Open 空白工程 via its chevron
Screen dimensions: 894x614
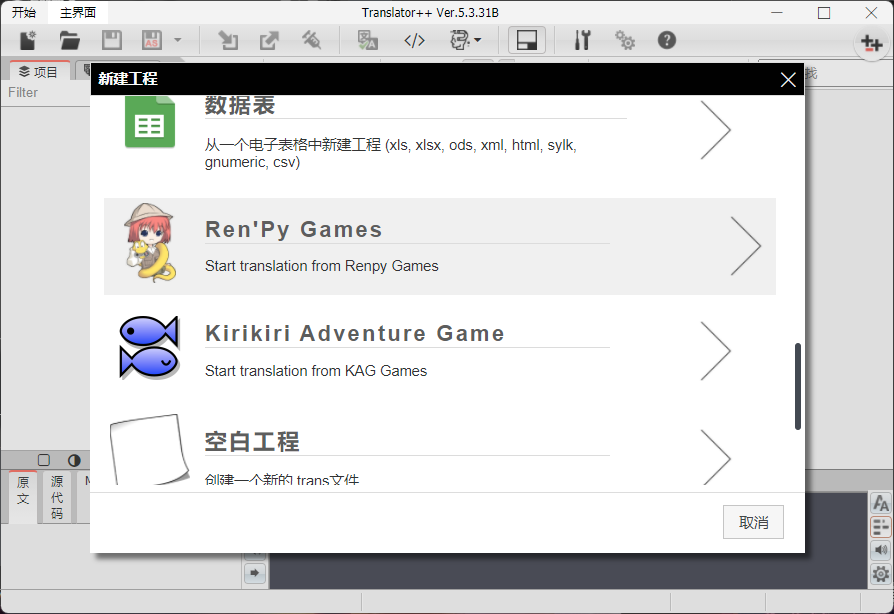coord(716,458)
